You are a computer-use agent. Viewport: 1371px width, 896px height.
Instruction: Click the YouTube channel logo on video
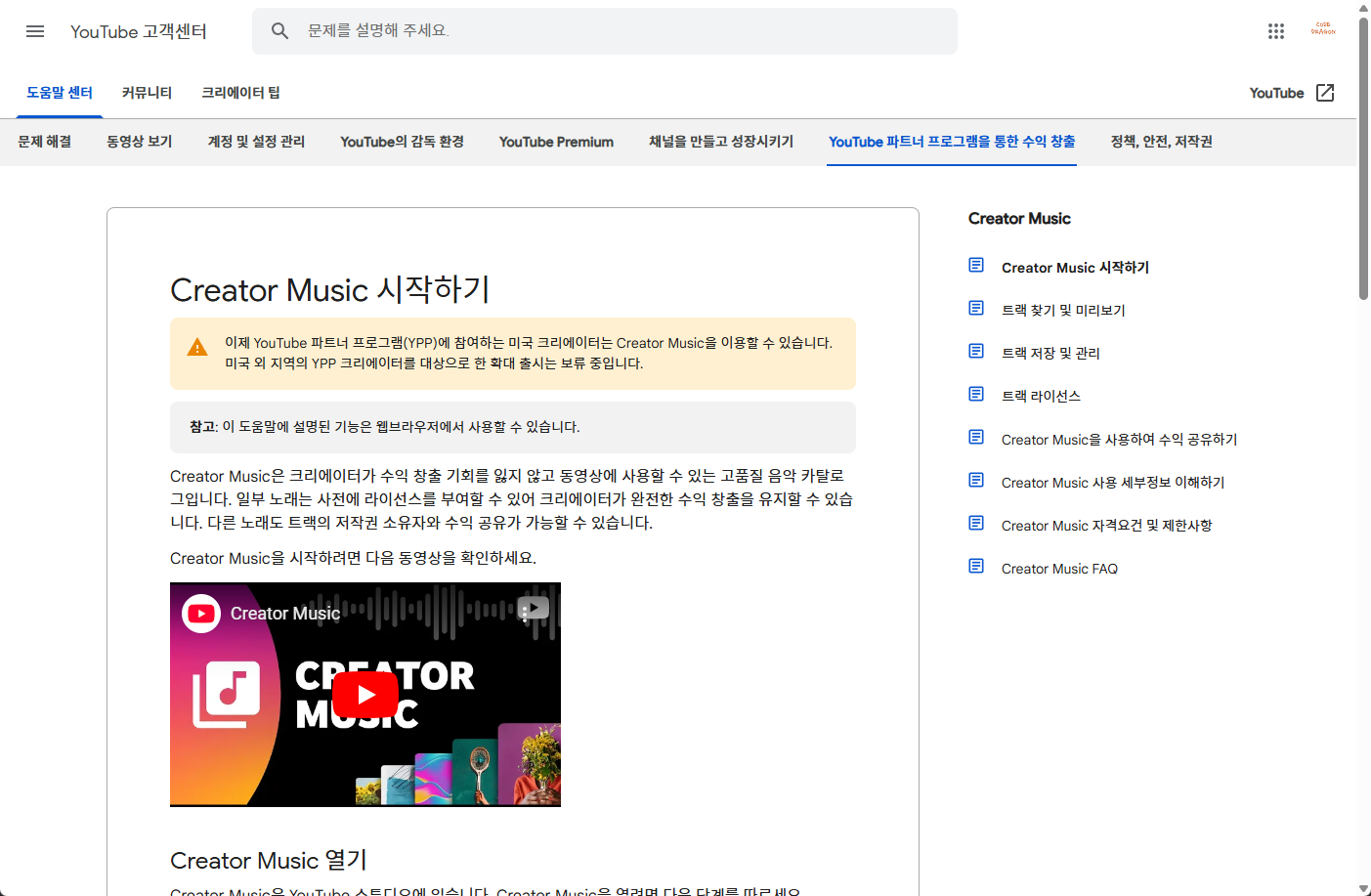tap(201, 614)
